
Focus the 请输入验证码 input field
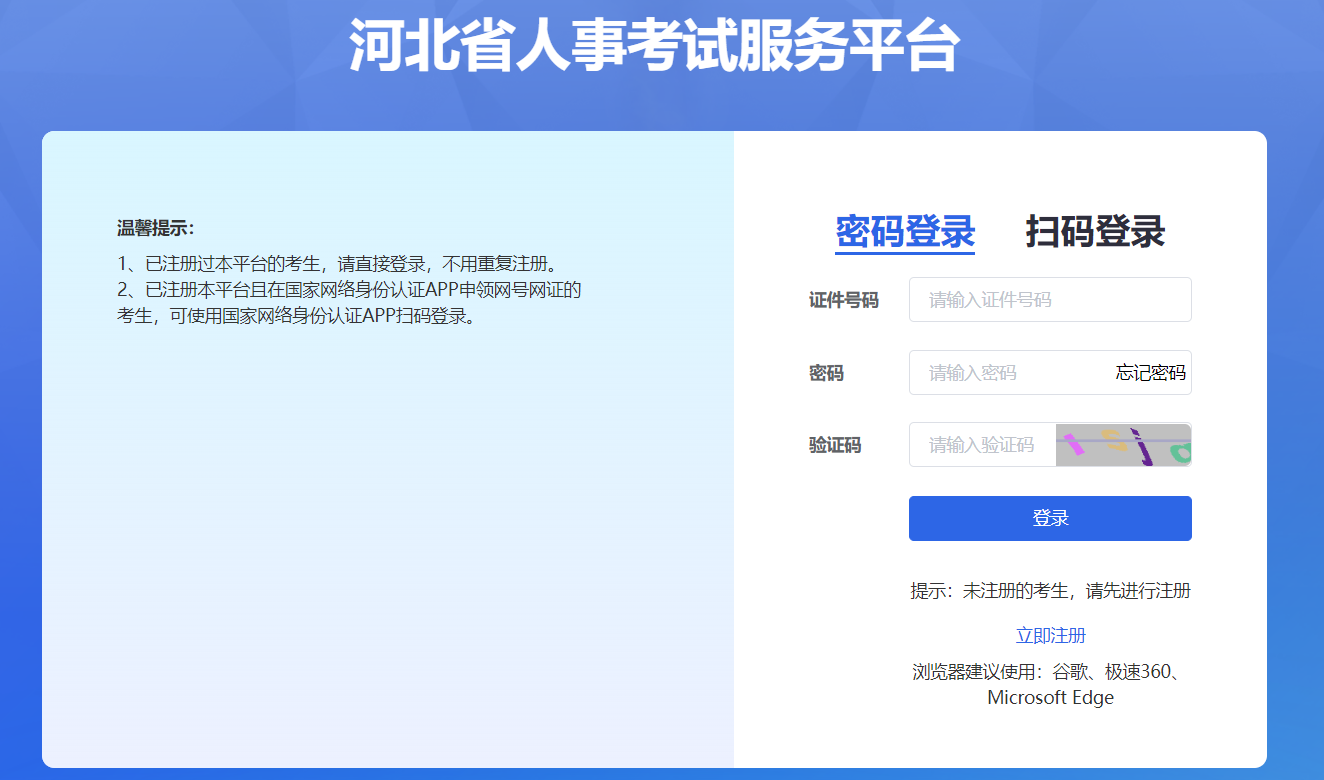click(x=981, y=445)
